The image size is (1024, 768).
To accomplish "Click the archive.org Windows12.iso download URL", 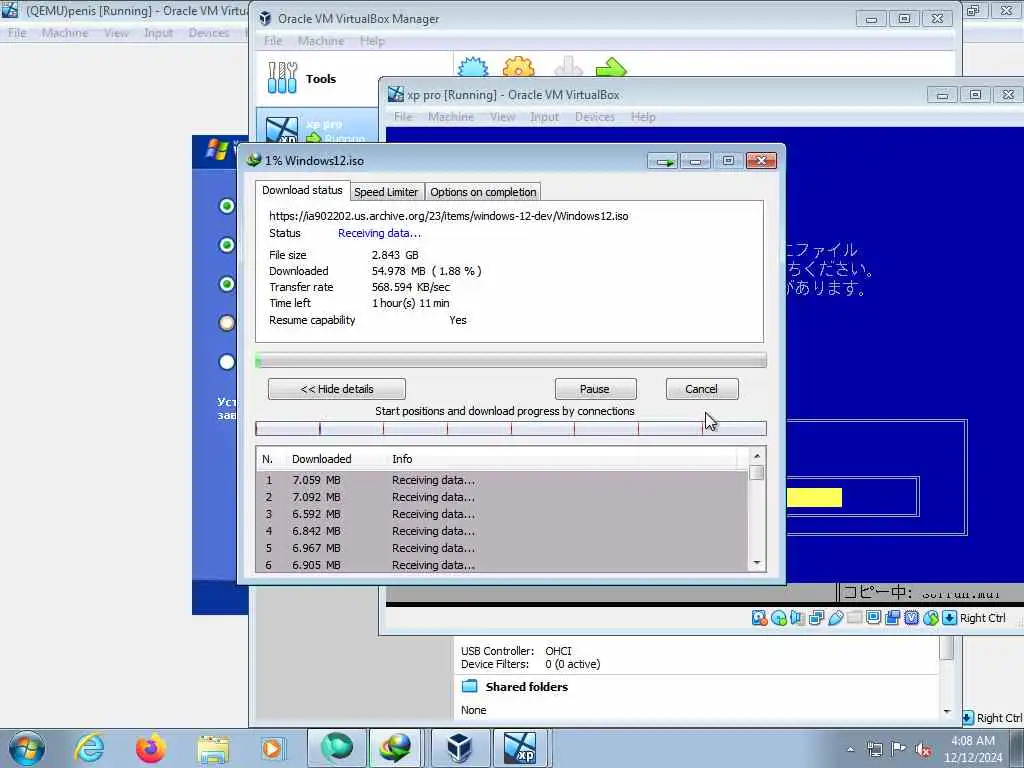I will (449, 216).
